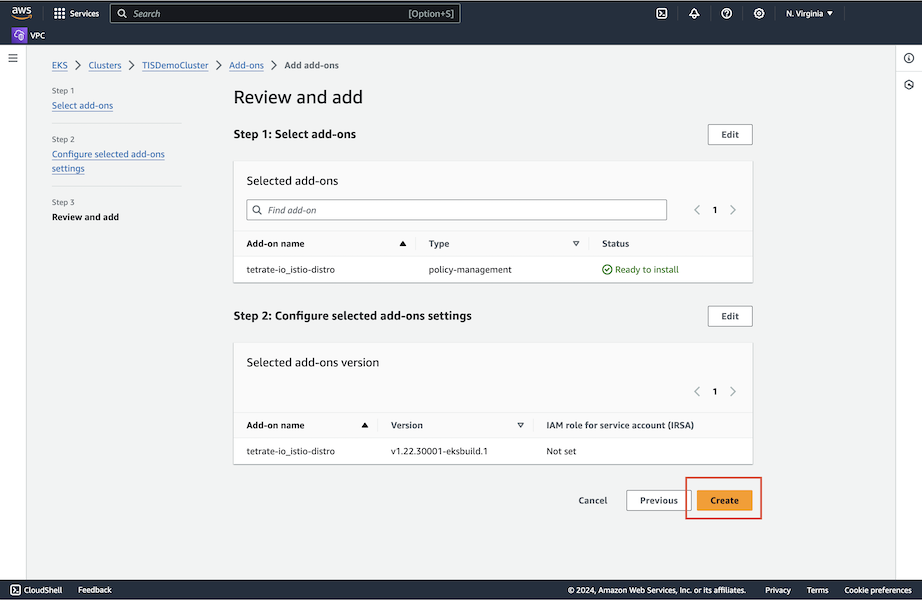Open the AWS console home logo
The width and height of the screenshot is (922, 600).
(21, 13)
